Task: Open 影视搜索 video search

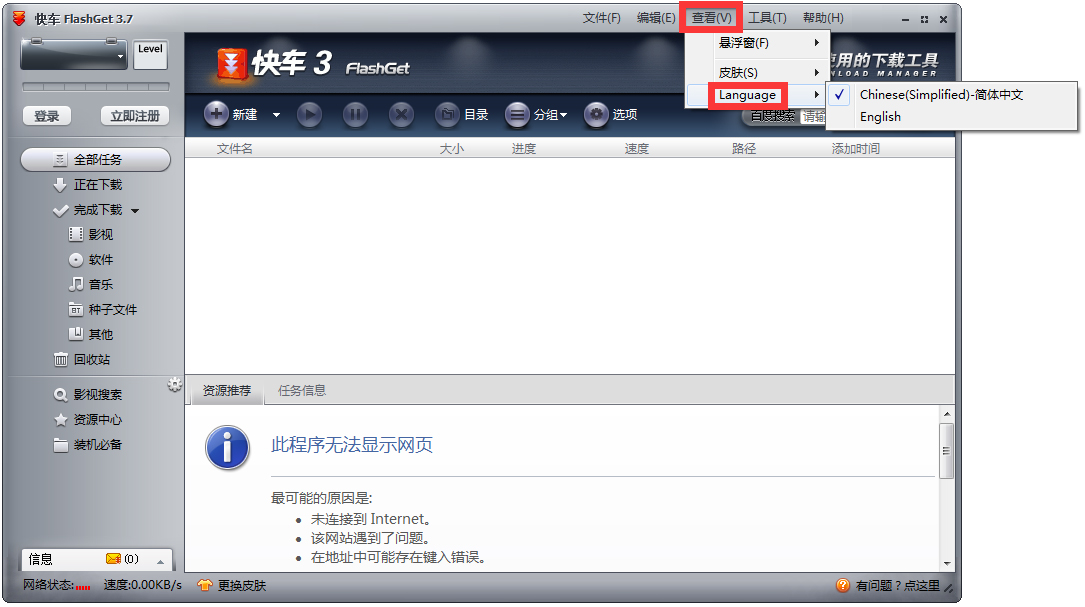Action: 95,394
